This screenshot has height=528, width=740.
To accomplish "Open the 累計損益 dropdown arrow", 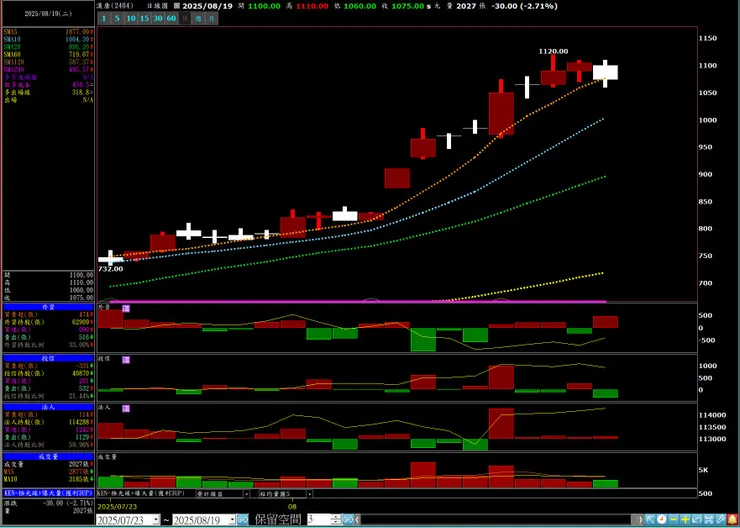I will 246,494.
